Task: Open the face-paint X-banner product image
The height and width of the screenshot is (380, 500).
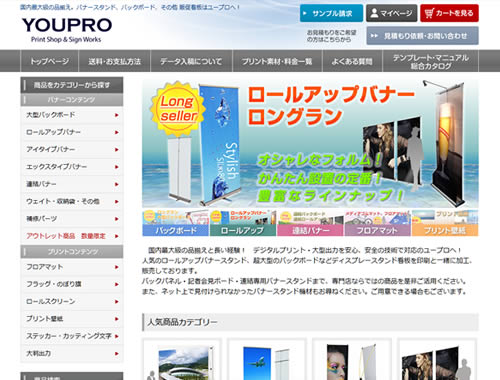Action: 352,360
